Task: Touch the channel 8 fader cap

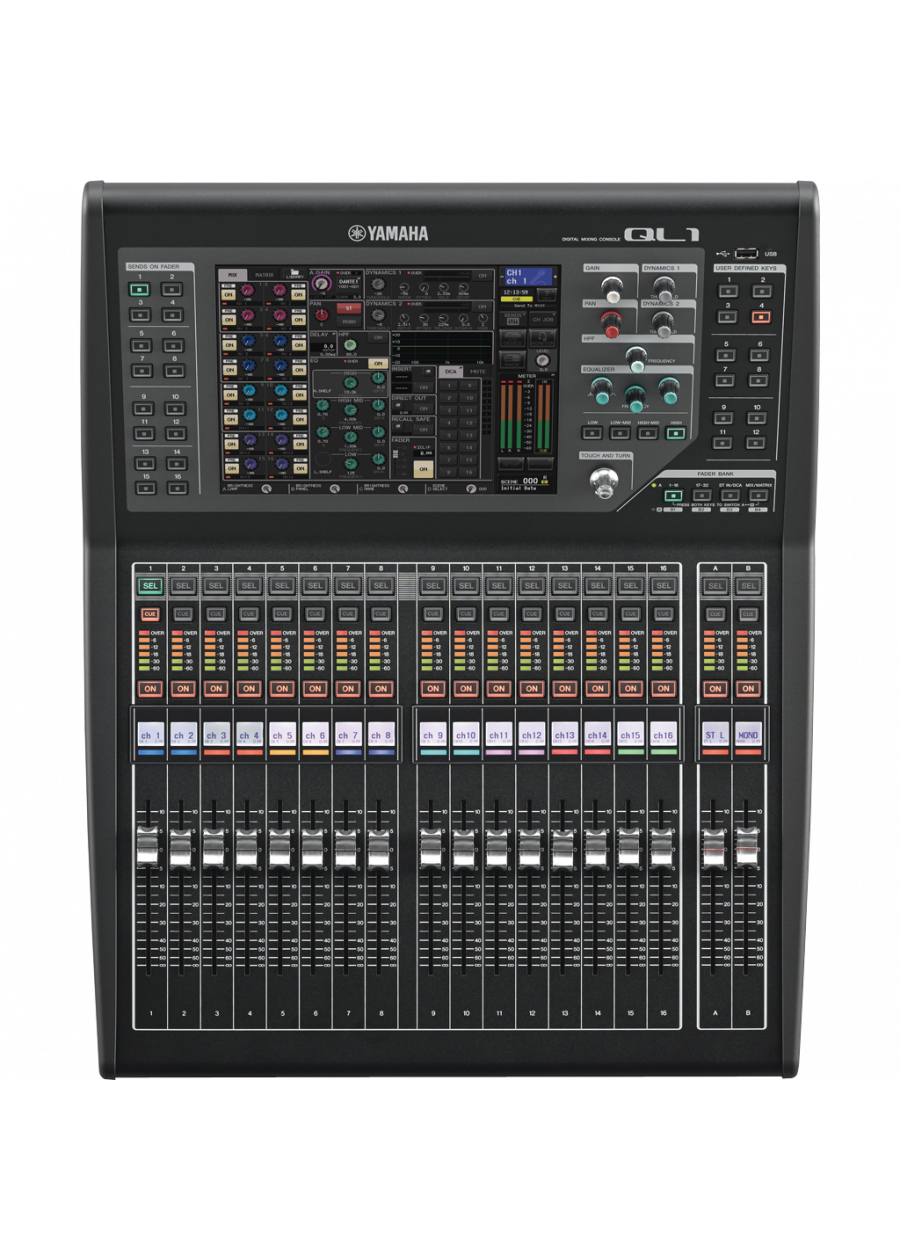Action: tap(378, 848)
